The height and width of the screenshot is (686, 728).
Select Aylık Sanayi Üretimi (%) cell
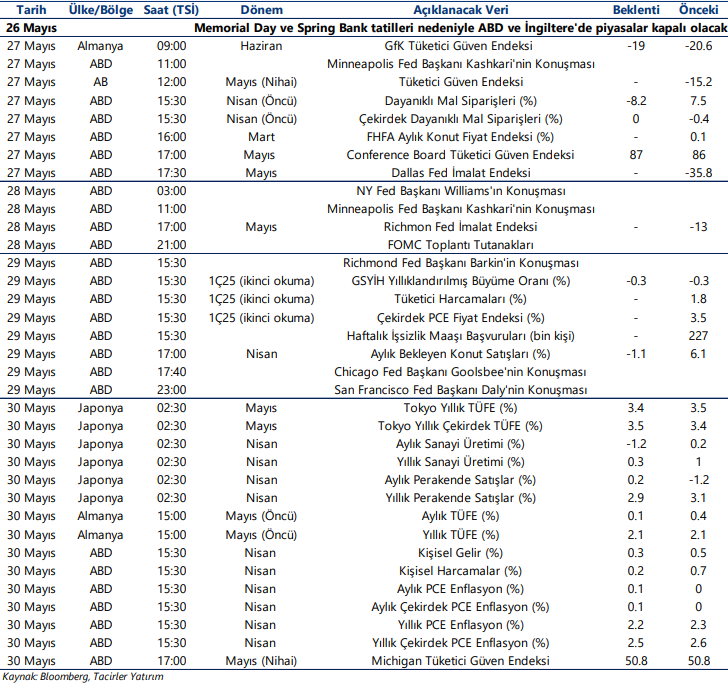(x=460, y=444)
